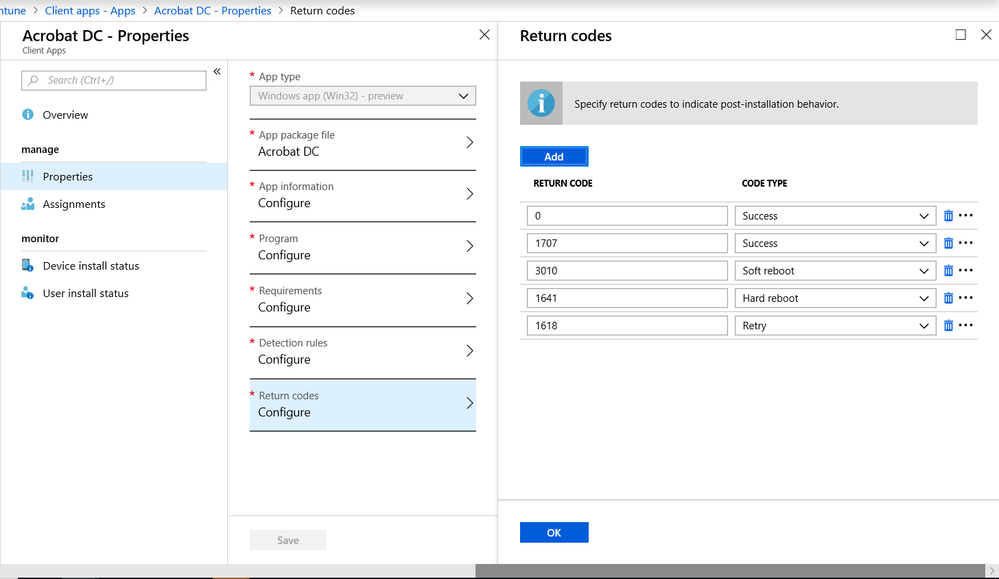Screen dimensions: 999x579
Task: Focus the Search (Ctrl+/) field
Action: [114, 80]
